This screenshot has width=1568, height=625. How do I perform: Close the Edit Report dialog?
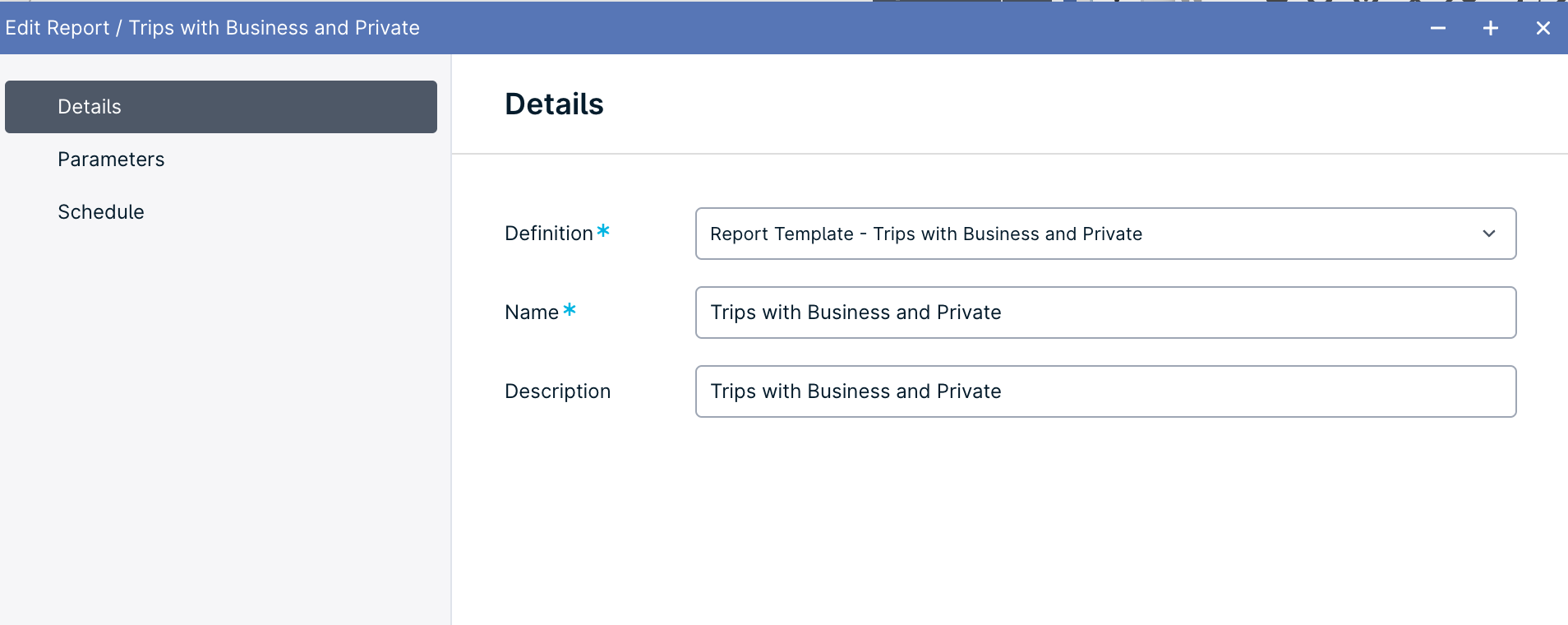1543,28
